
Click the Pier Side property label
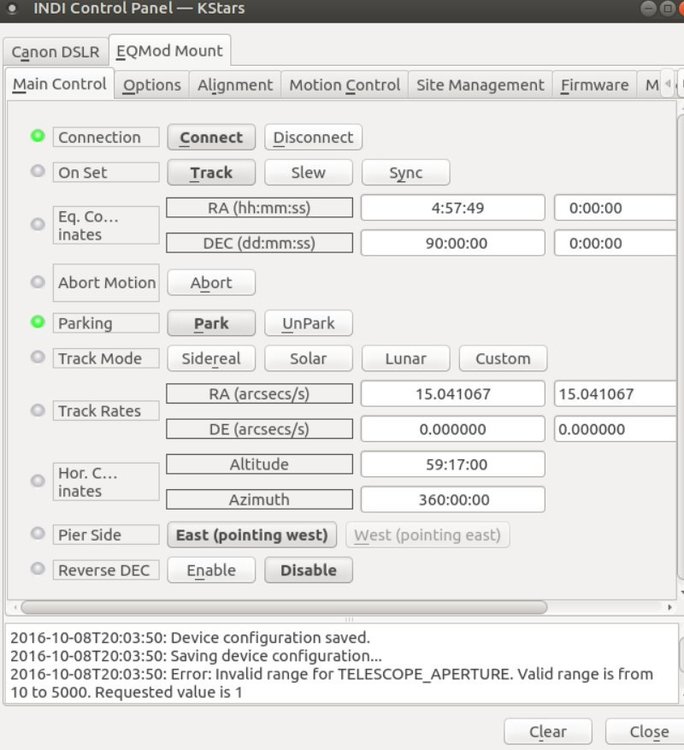[106, 535]
